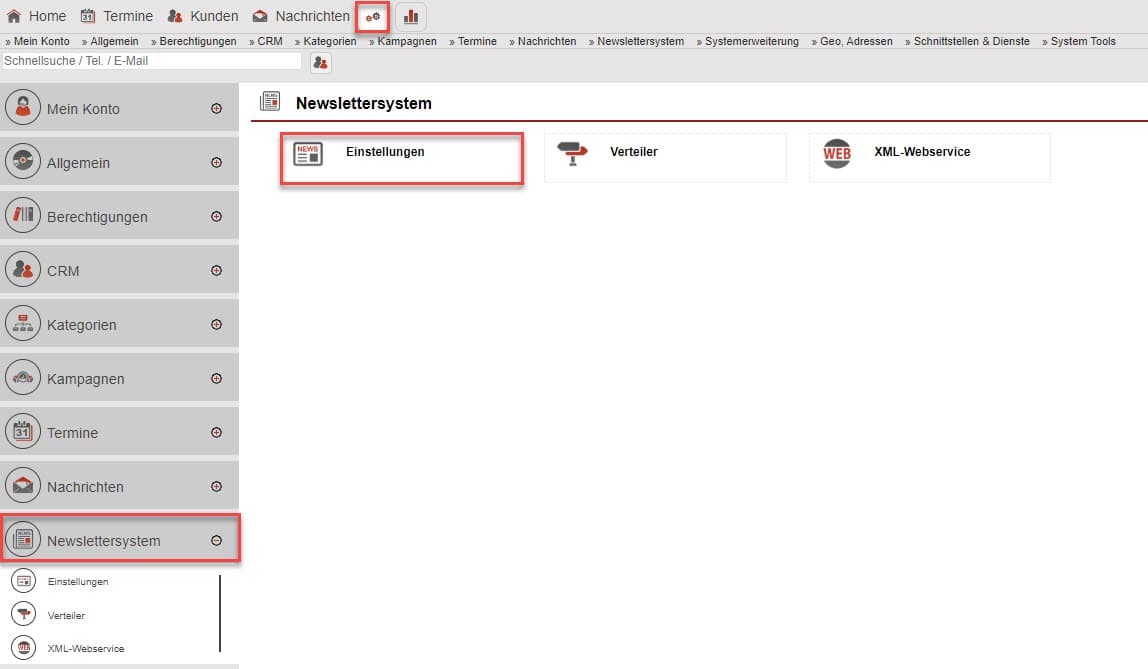
Task: Click the Verteiler icon in sidebar submenu
Action: tap(23, 615)
